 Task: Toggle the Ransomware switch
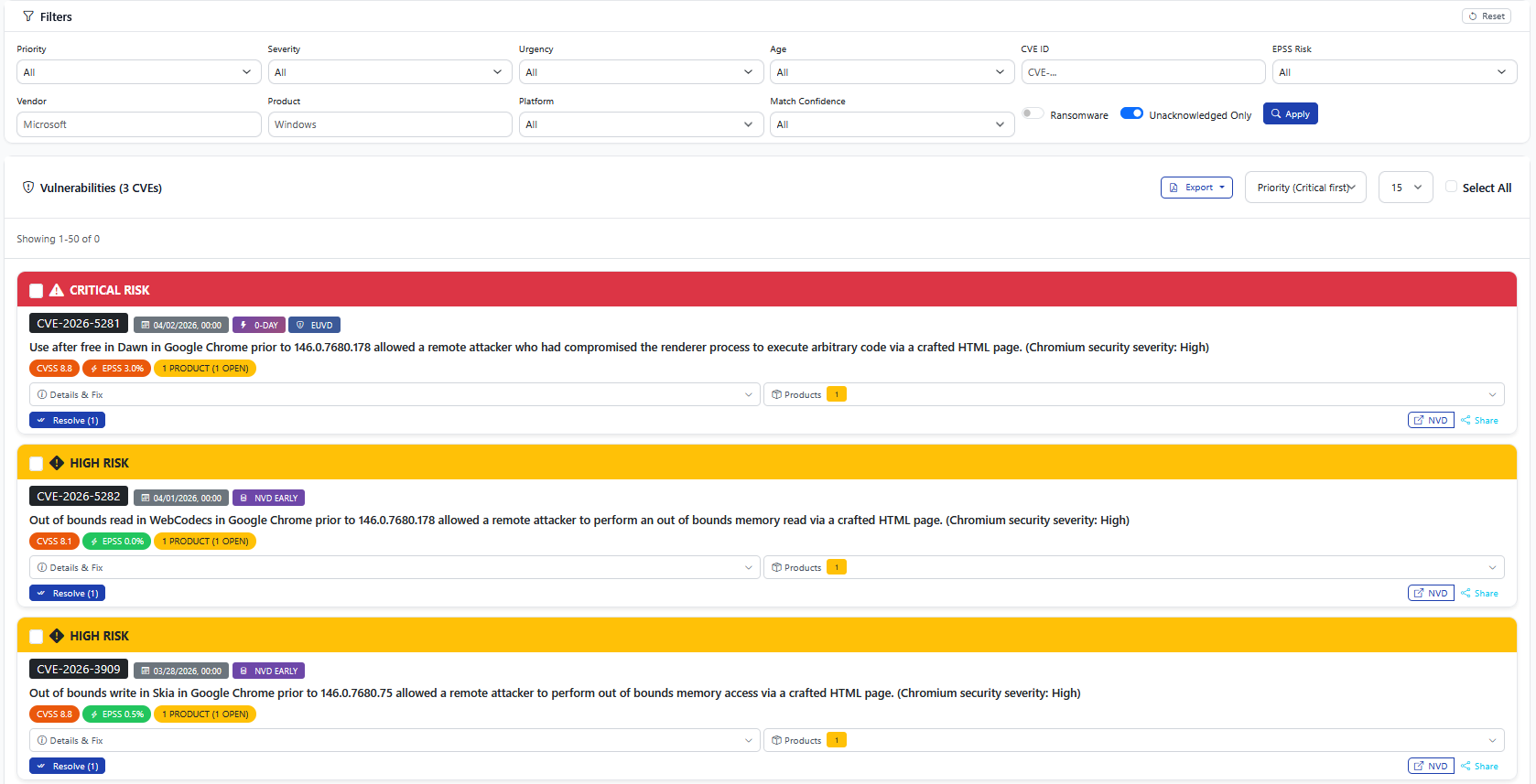[x=1033, y=113]
